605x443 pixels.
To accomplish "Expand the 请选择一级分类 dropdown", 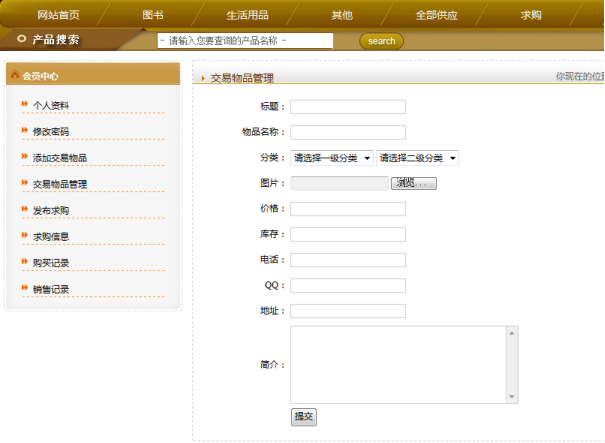I will [x=332, y=158].
